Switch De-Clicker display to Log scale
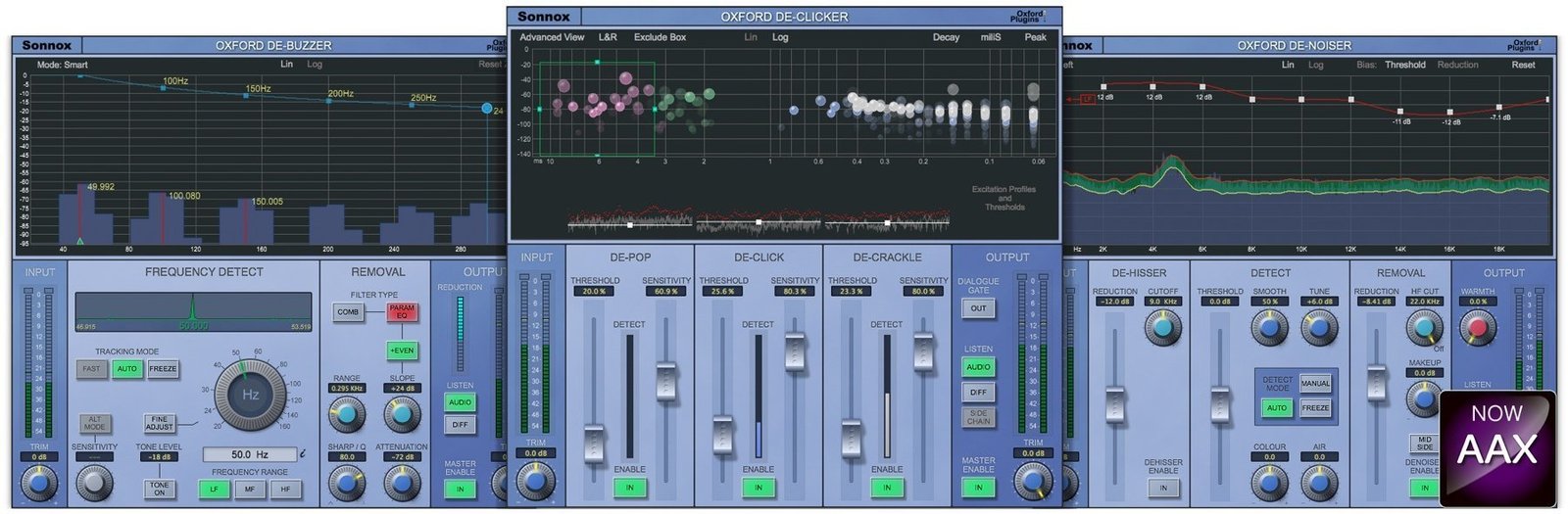Screen dimensions: 1568x514 pyautogui.click(x=780, y=37)
